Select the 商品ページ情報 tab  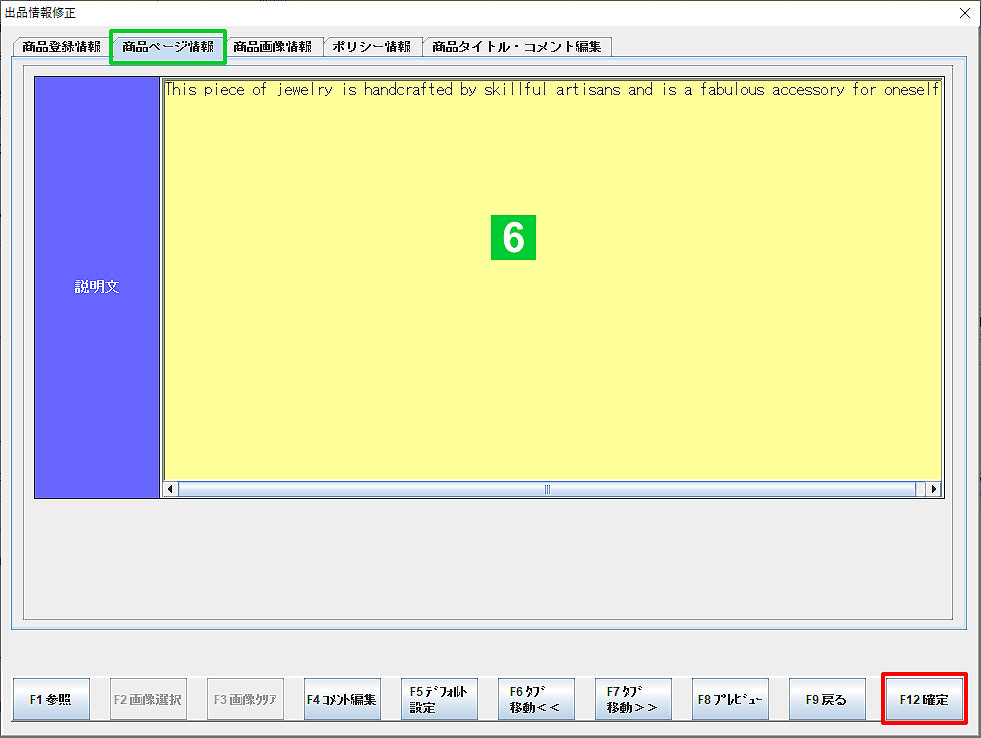pos(168,47)
